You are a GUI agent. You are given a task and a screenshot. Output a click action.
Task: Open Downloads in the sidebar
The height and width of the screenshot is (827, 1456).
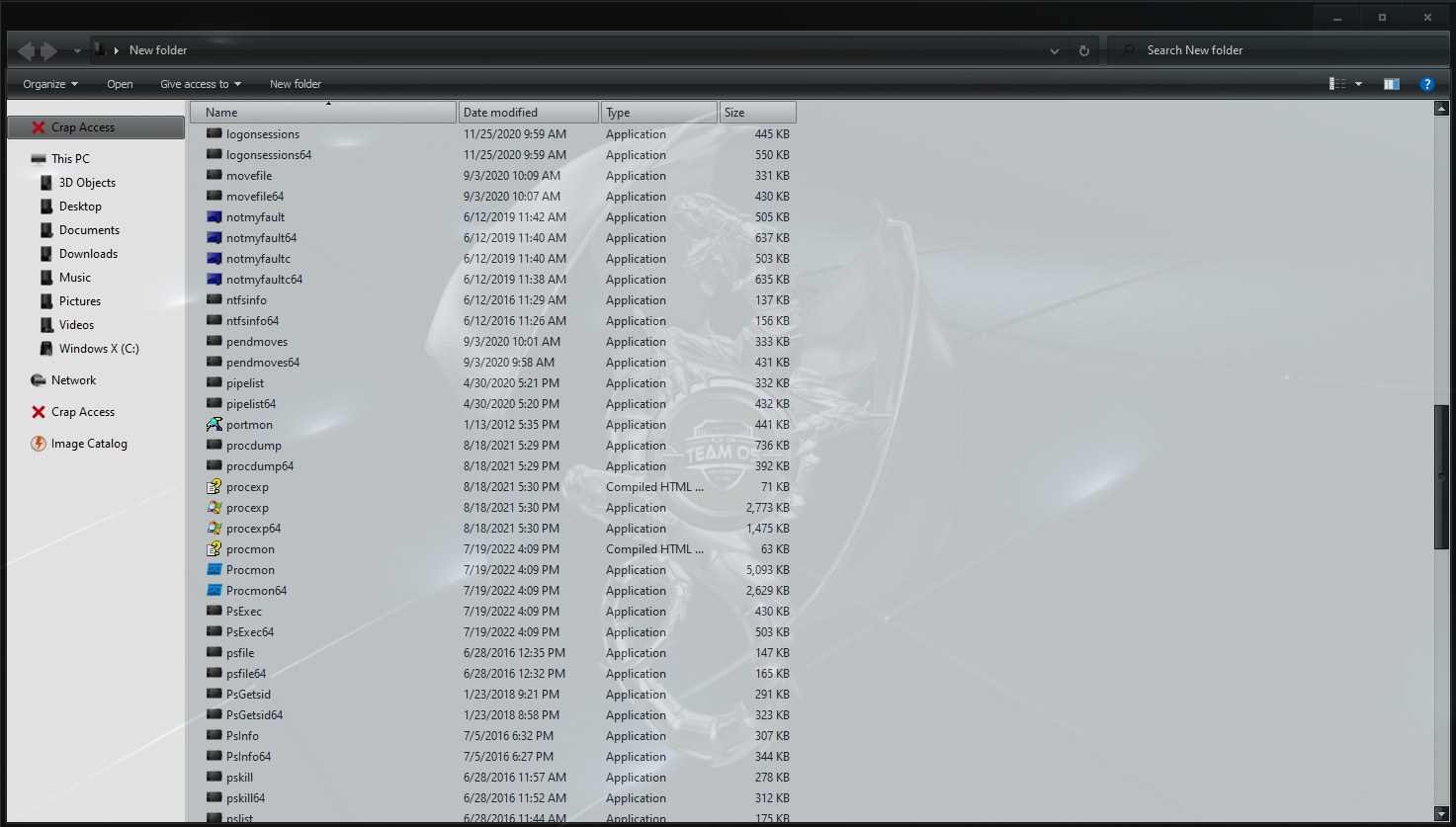(x=88, y=254)
